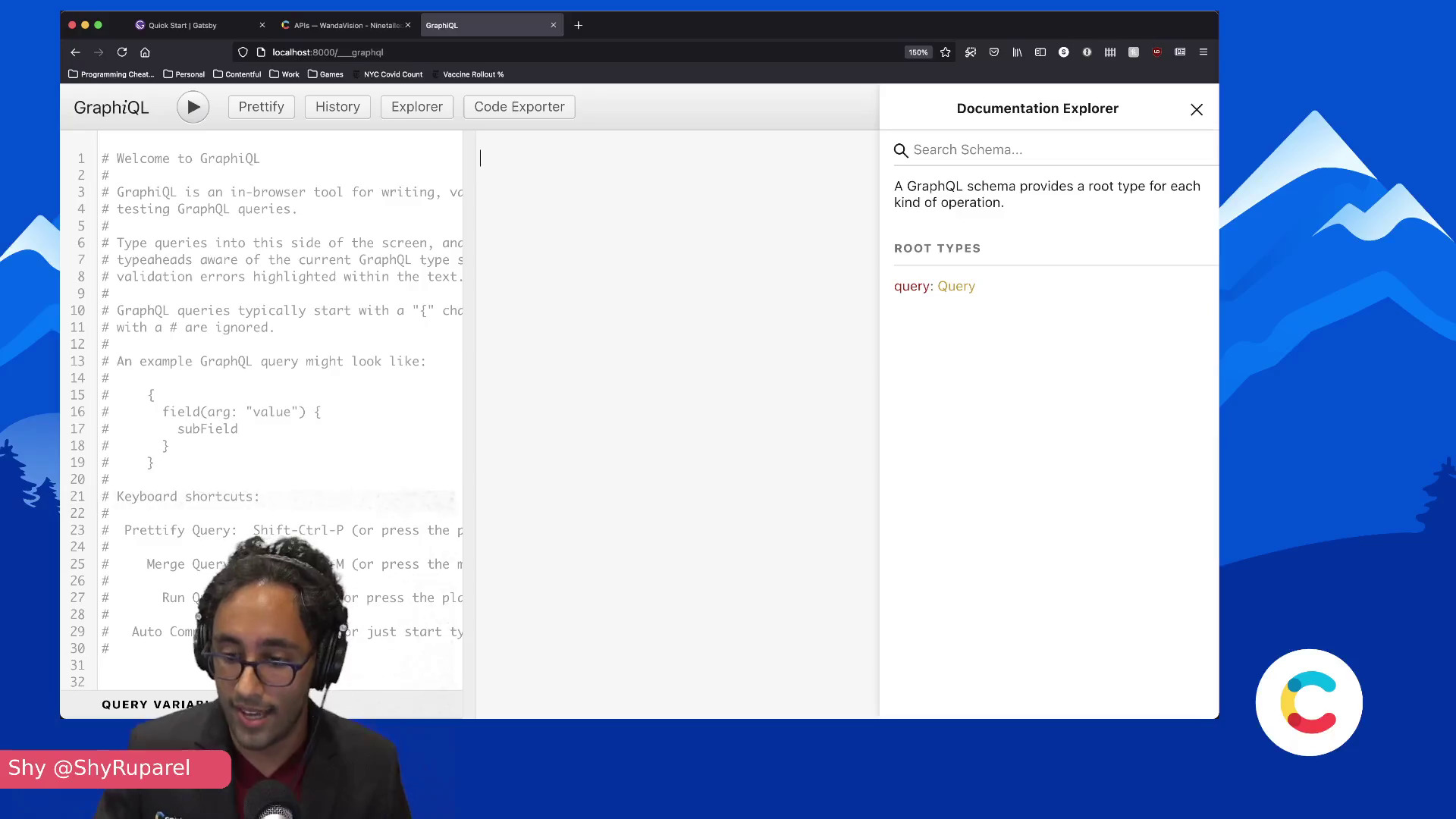
Task: Bookmark this page with the star
Action: (x=946, y=52)
